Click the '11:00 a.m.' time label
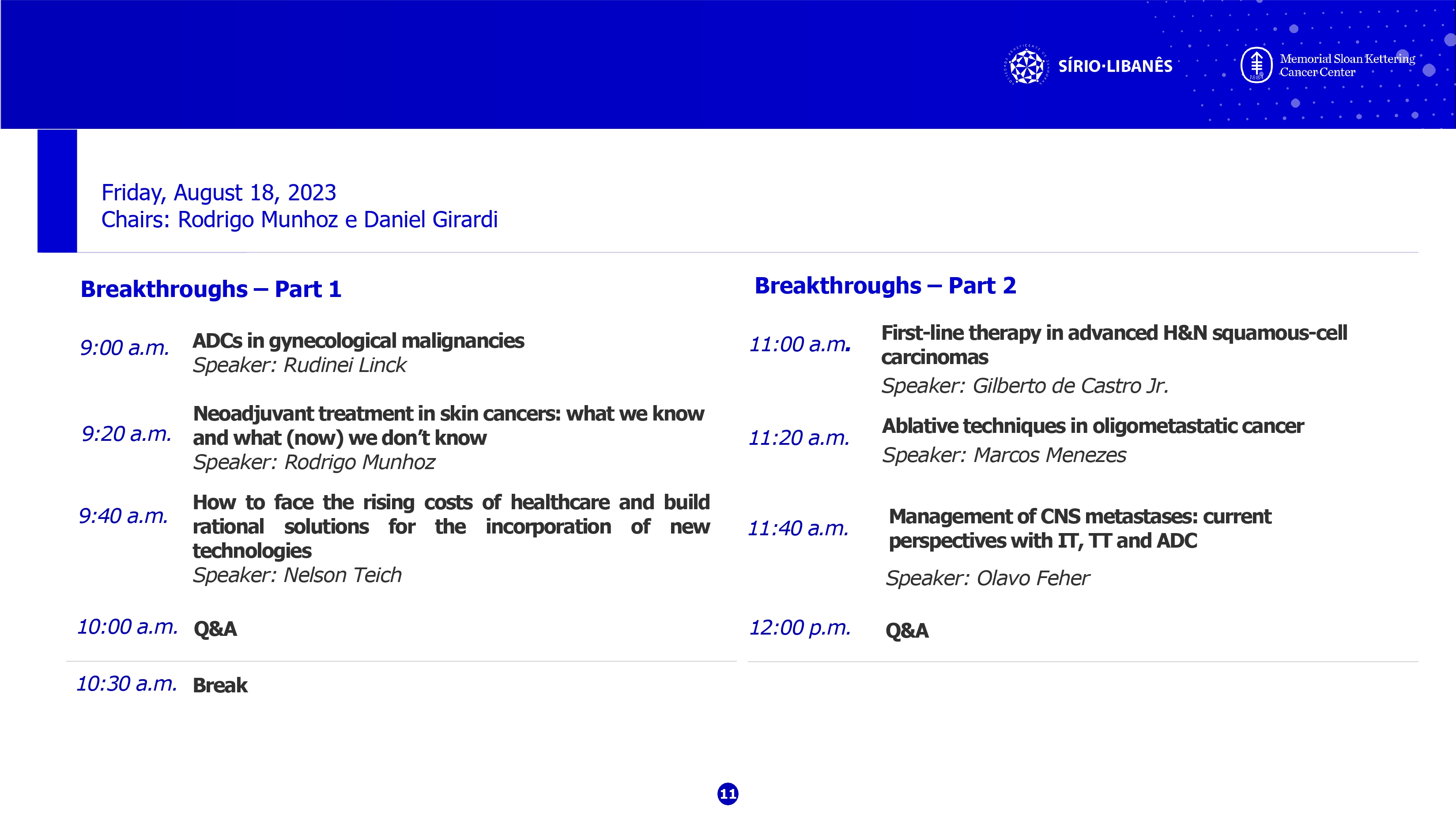This screenshot has width=1456, height=819. [800, 344]
